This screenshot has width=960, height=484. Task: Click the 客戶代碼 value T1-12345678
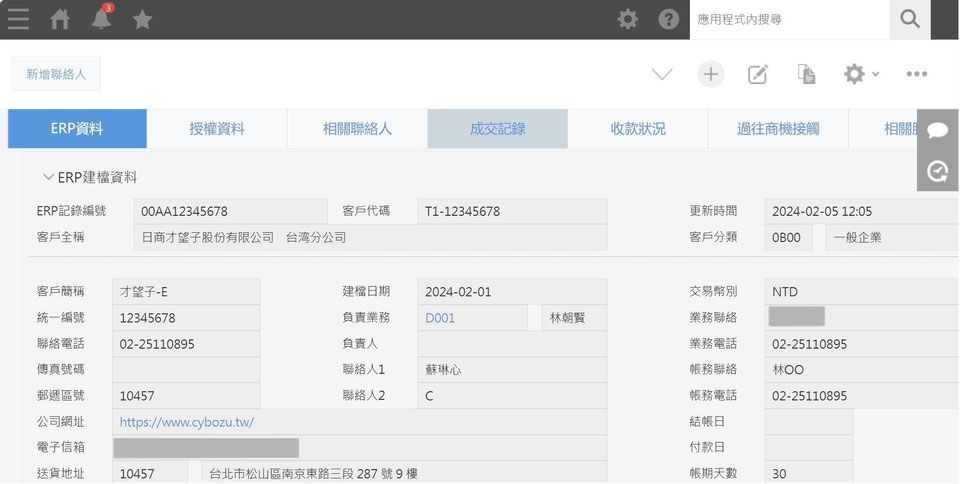click(512, 211)
